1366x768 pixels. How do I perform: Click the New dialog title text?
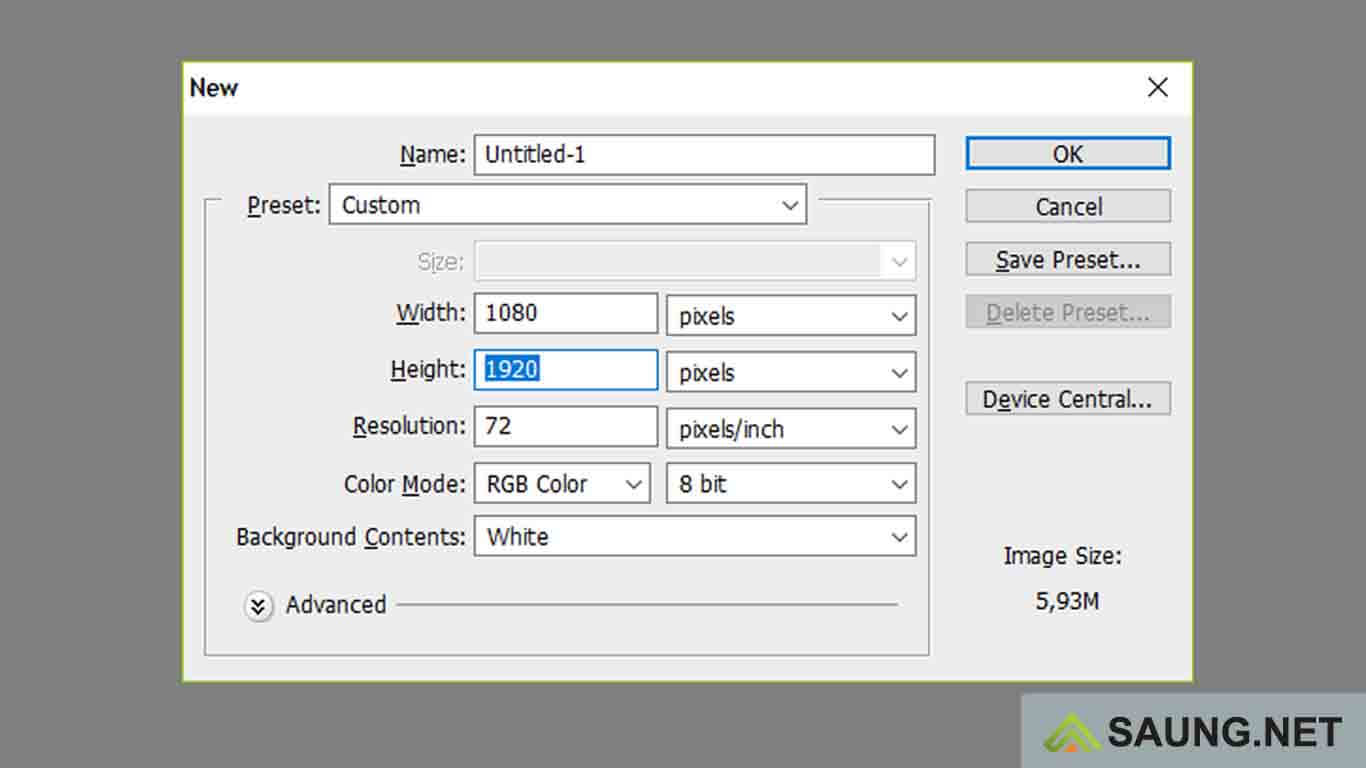click(214, 88)
